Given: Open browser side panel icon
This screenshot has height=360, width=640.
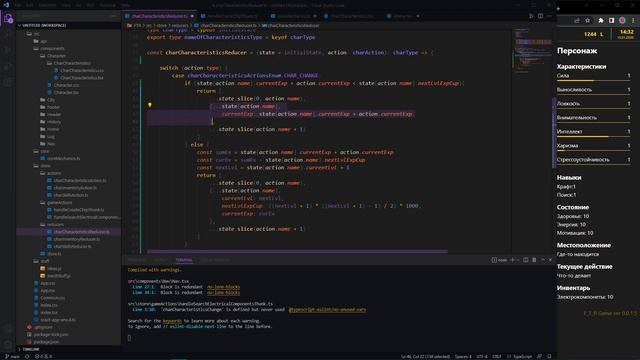Looking at the screenshot, I should click(x=611, y=20).
